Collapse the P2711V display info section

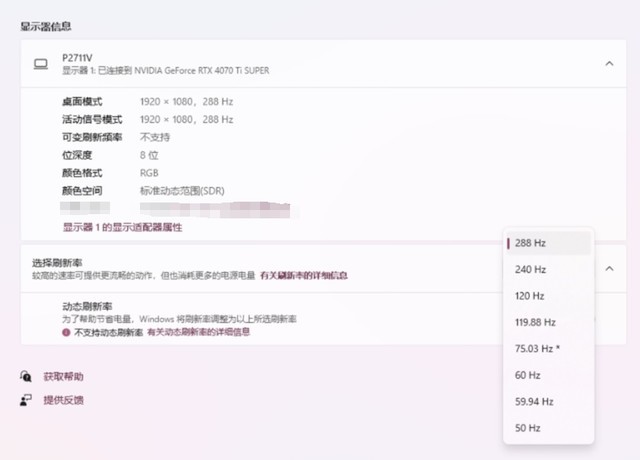[x=609, y=64]
